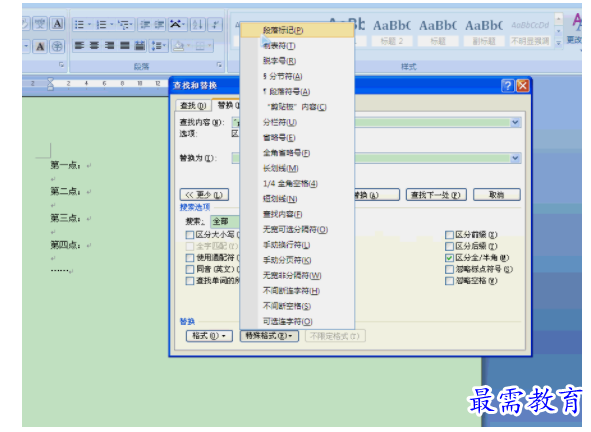Center text with ribbon alignment icon
Screen dimensions: 591x432
[94, 46]
